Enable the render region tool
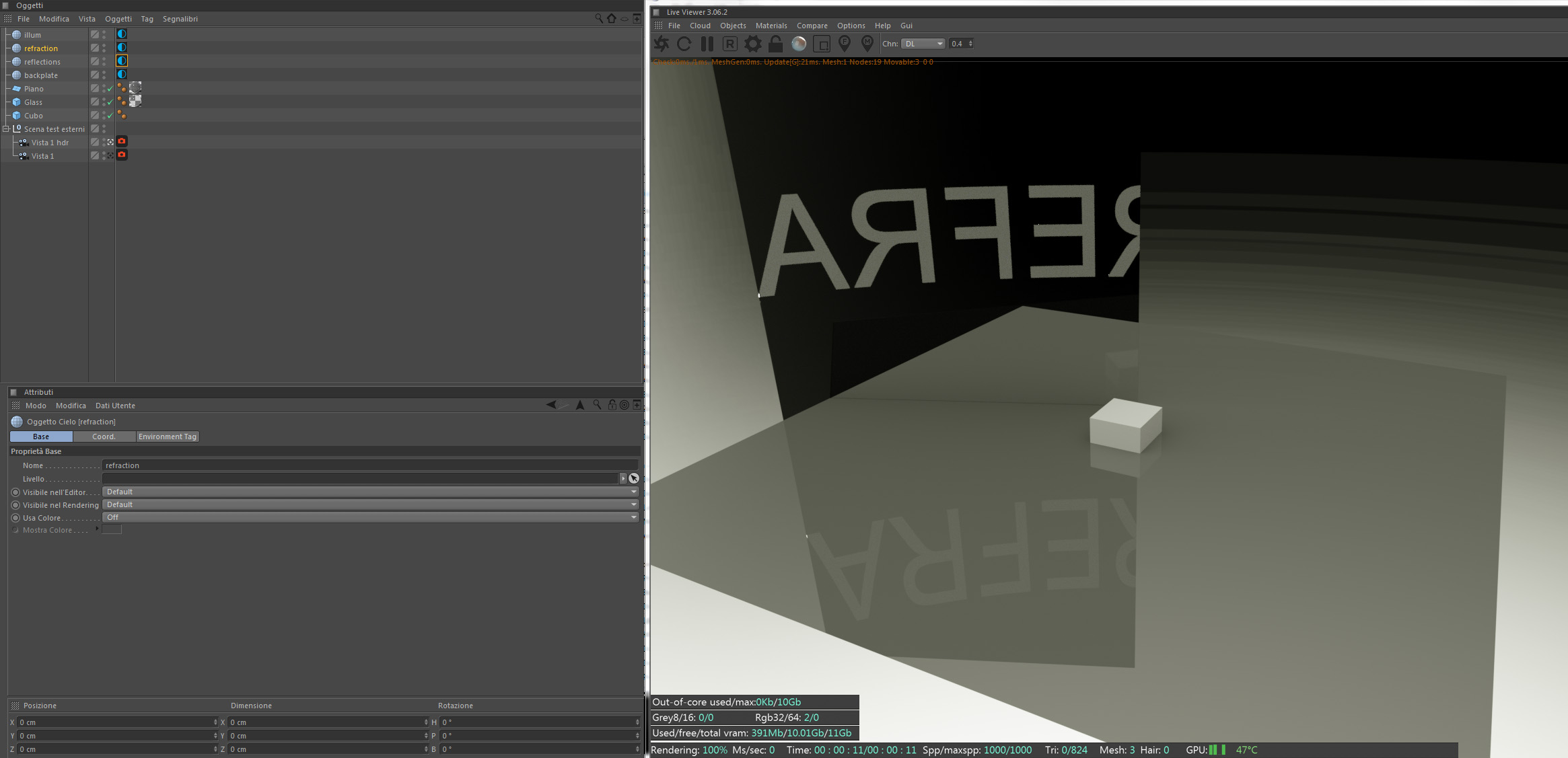Screen dimensions: 1568x758 pos(821,44)
